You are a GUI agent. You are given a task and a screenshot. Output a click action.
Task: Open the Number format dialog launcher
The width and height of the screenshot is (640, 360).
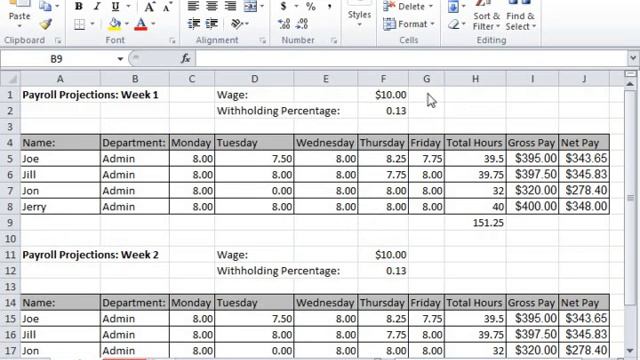(334, 40)
